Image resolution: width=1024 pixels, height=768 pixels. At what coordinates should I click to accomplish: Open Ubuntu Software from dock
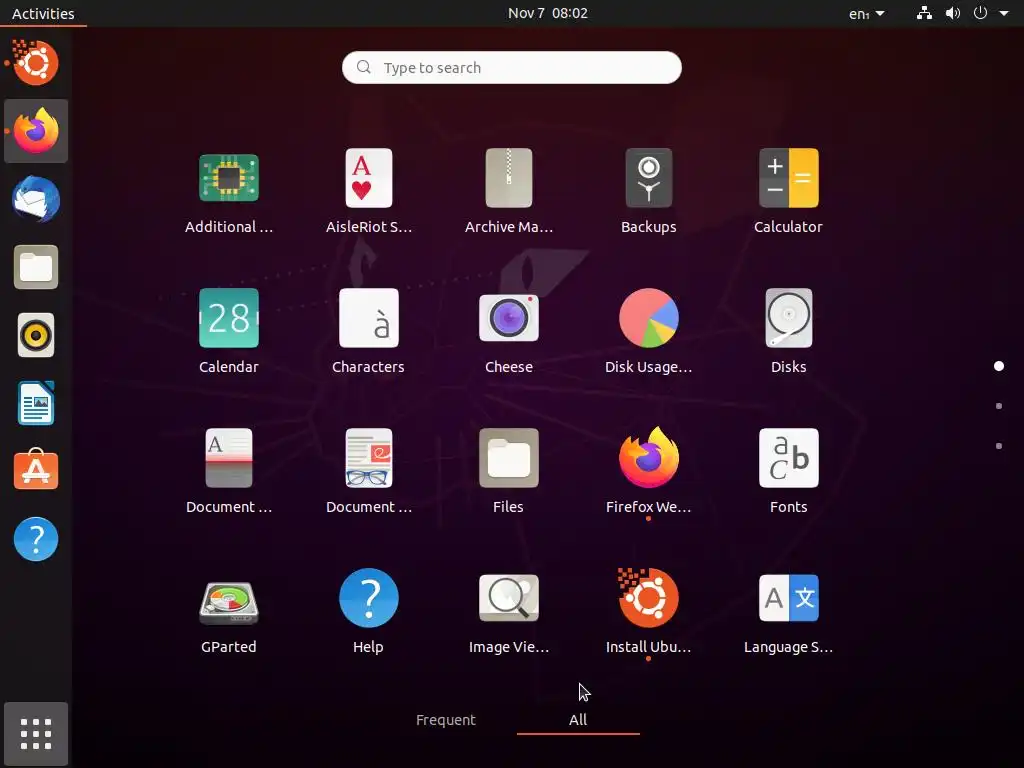click(36, 470)
